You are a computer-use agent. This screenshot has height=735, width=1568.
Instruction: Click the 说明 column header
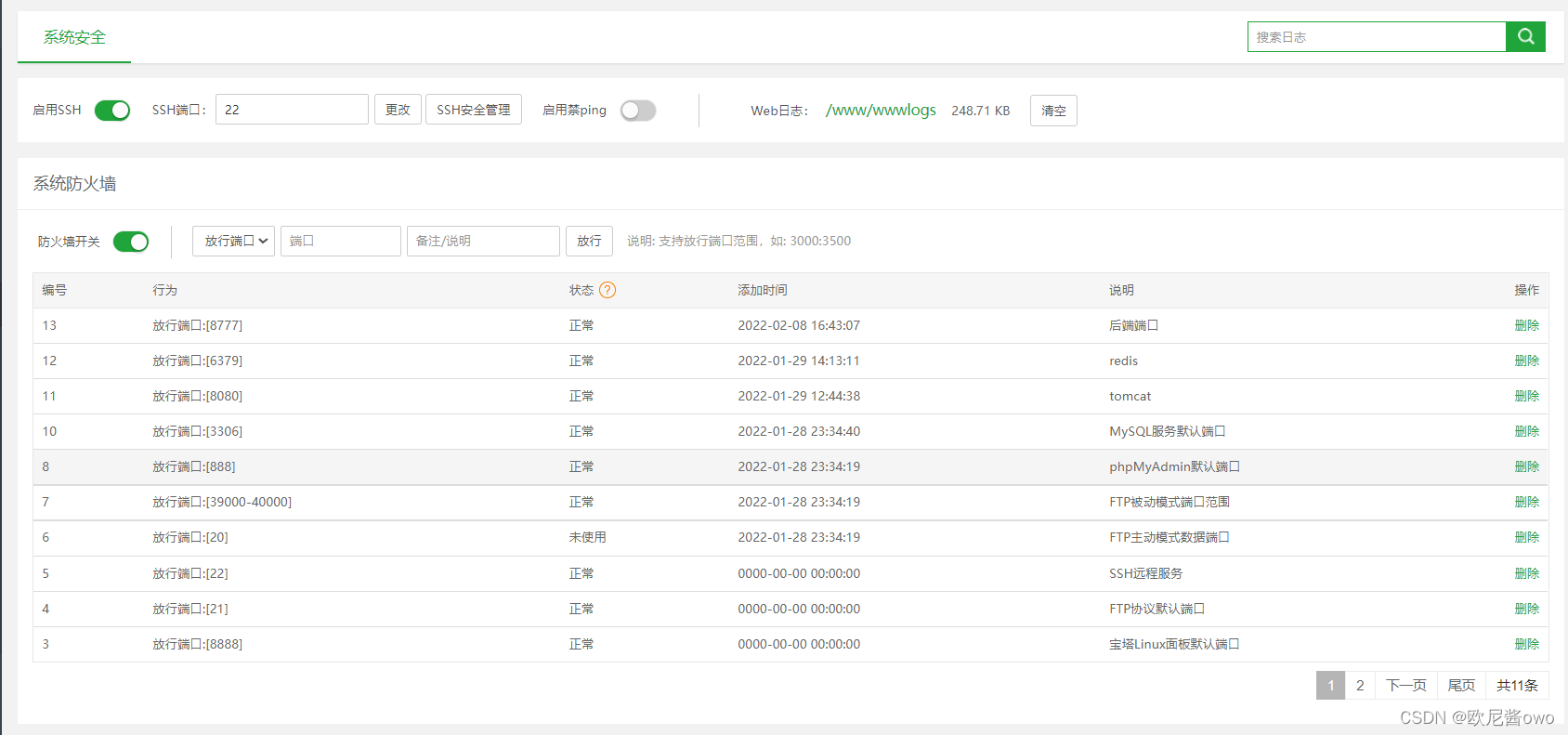(1121, 290)
